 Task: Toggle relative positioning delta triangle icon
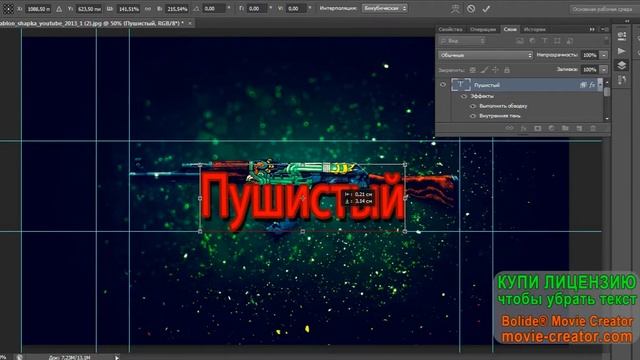59,9
